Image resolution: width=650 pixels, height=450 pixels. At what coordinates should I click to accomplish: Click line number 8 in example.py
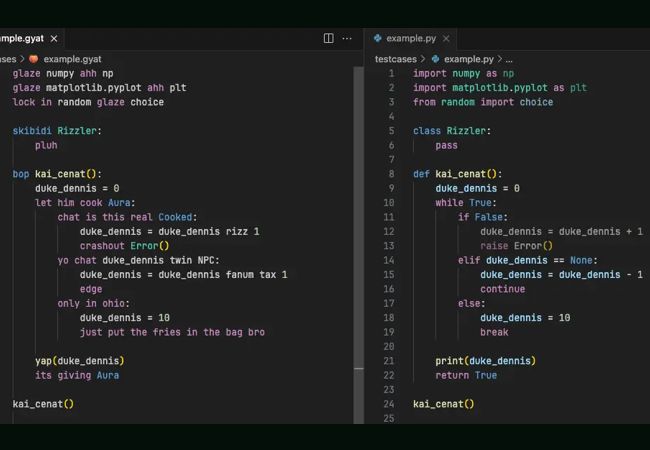[x=391, y=174]
